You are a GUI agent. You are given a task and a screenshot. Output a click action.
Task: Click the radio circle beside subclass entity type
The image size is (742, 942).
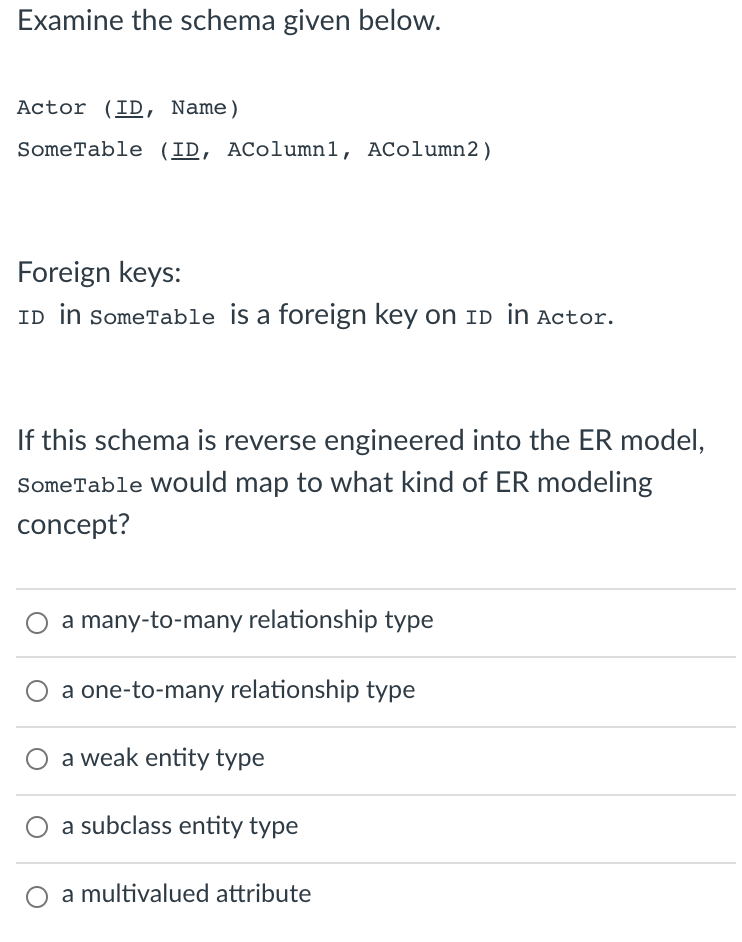pos(37,827)
